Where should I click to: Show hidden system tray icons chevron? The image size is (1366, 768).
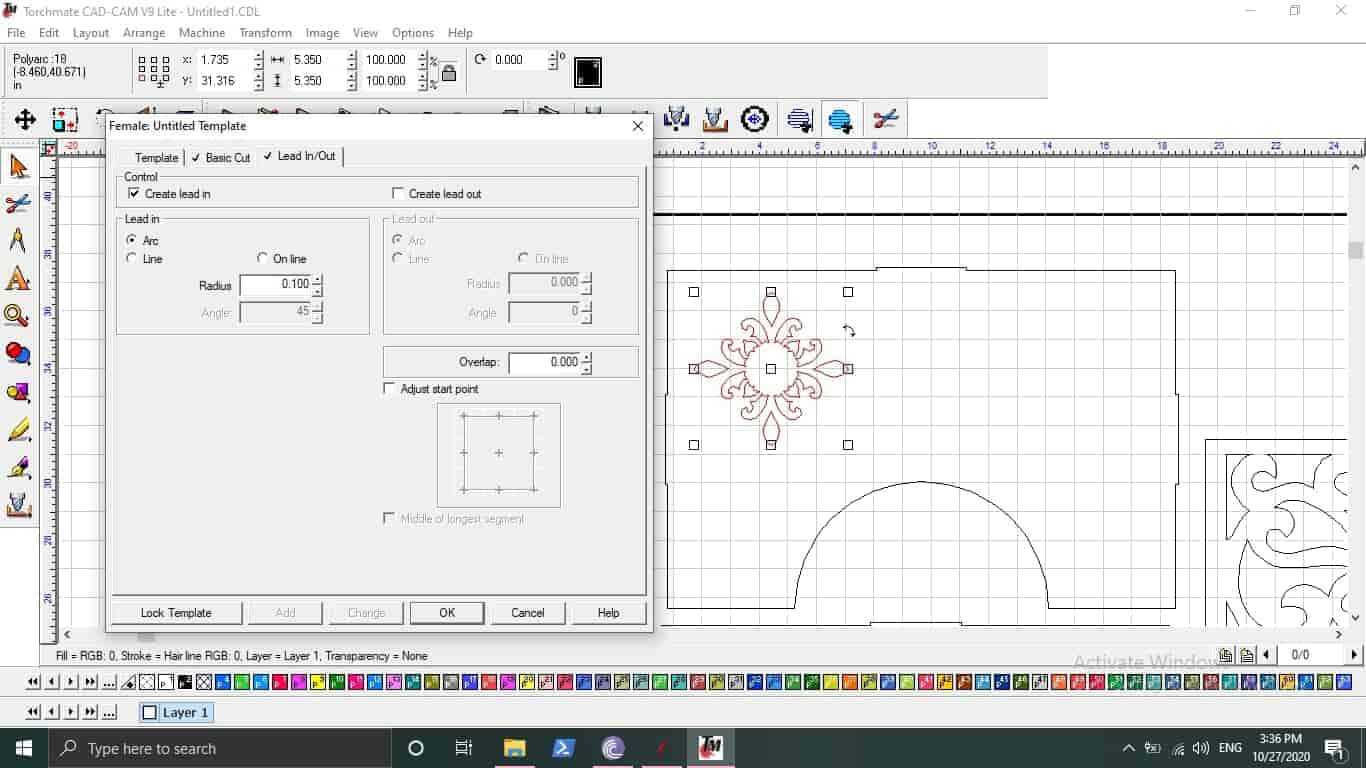pyautogui.click(x=1129, y=748)
